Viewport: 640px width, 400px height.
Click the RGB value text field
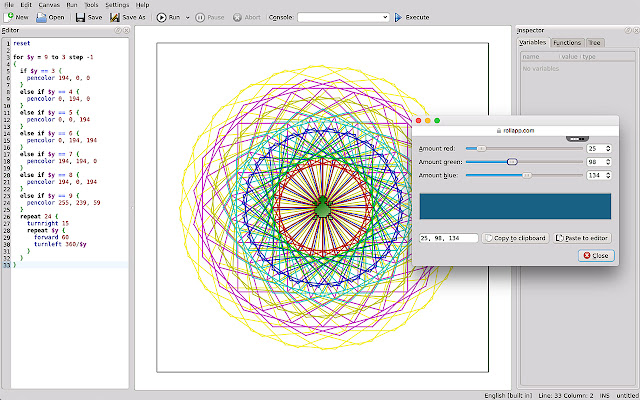(x=448, y=238)
